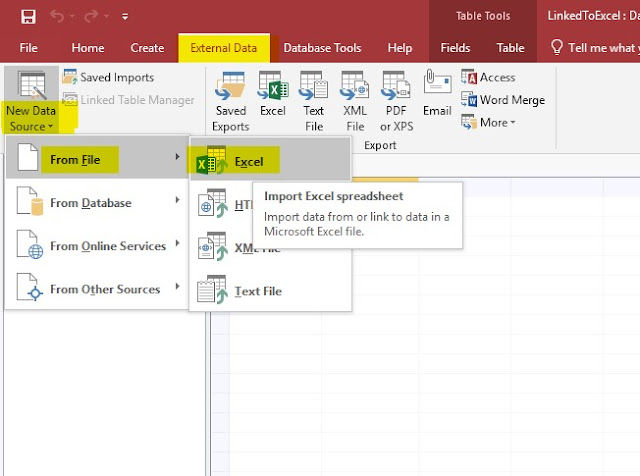Open the File tab

(x=28, y=48)
